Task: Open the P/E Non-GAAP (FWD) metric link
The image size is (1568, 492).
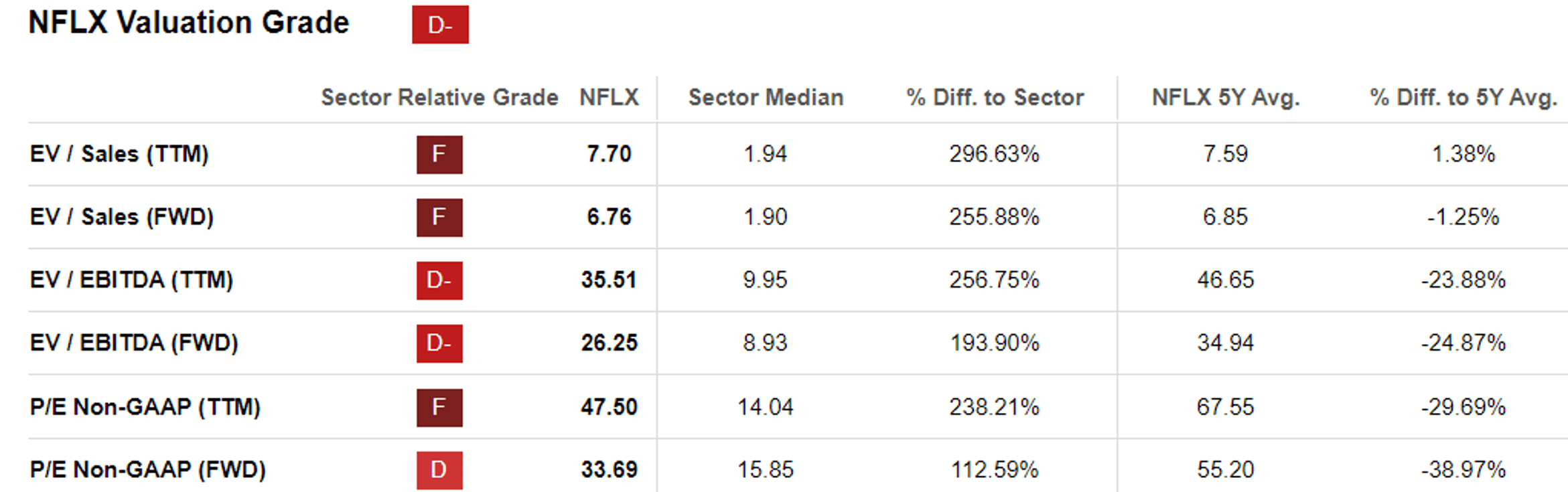Action: pyautogui.click(x=147, y=470)
